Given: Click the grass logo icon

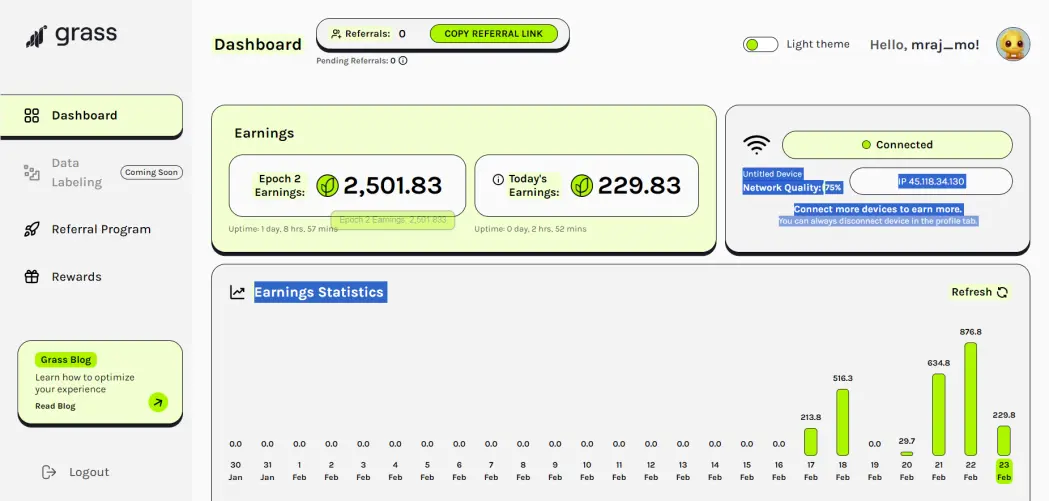Looking at the screenshot, I should [36, 36].
